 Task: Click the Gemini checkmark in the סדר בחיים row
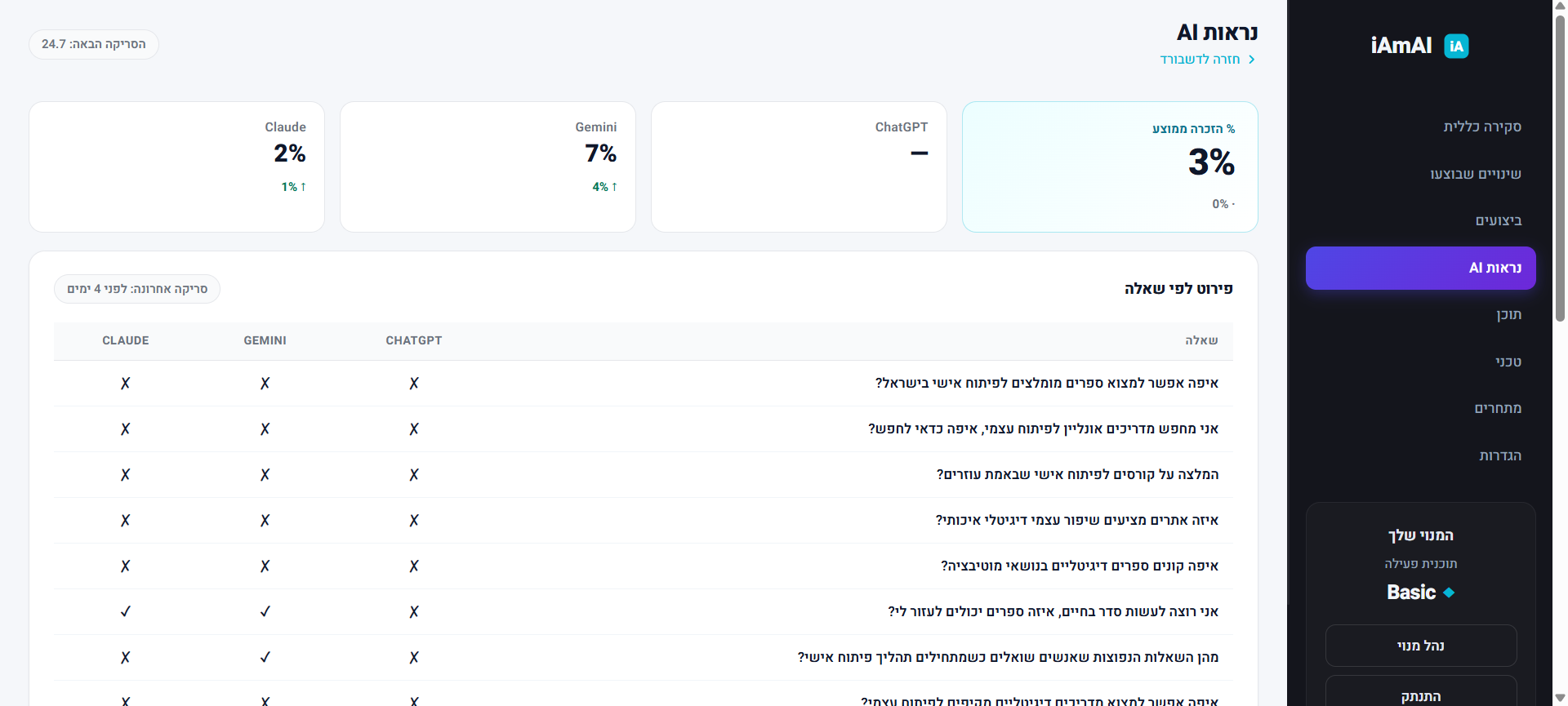coord(265,611)
